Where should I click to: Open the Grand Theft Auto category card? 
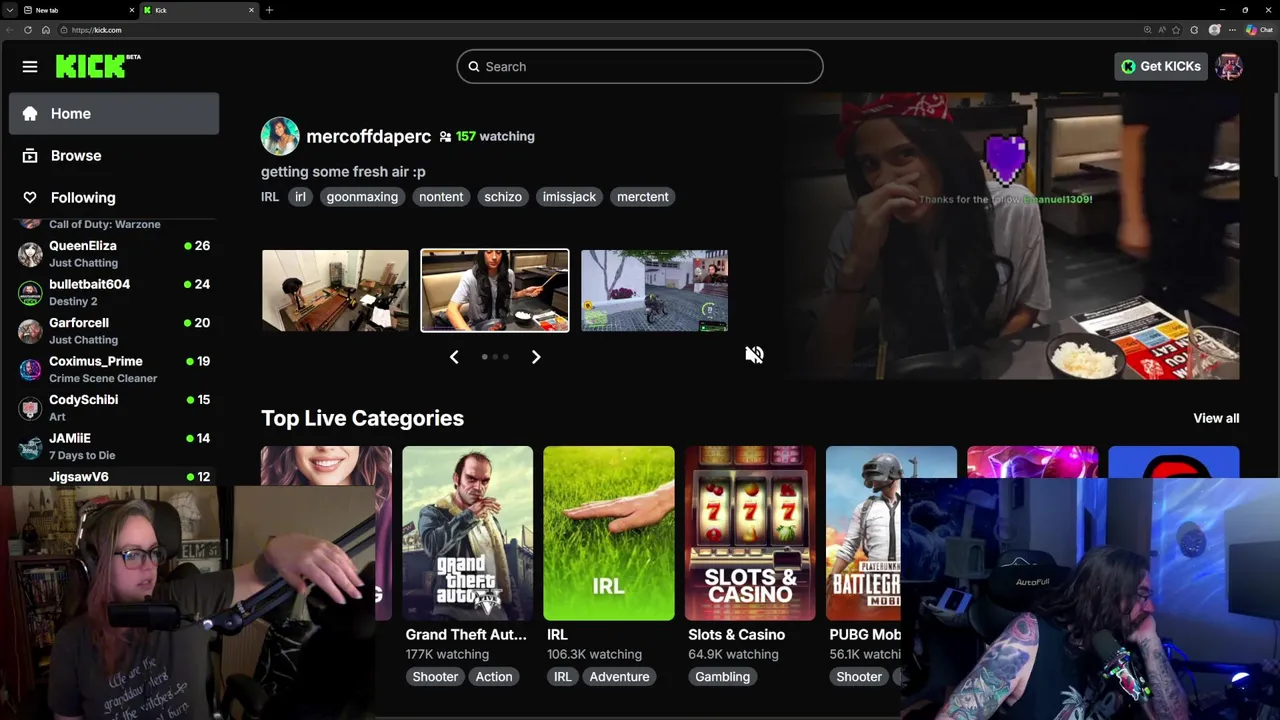click(467, 533)
